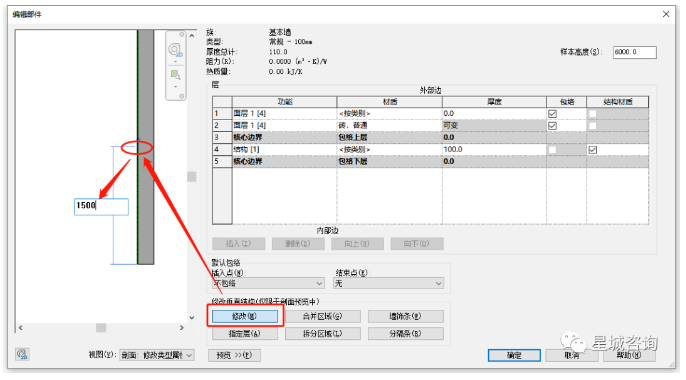The height and width of the screenshot is (380, 686).
Task: Select row header number 4
Action: click(x=222, y=150)
